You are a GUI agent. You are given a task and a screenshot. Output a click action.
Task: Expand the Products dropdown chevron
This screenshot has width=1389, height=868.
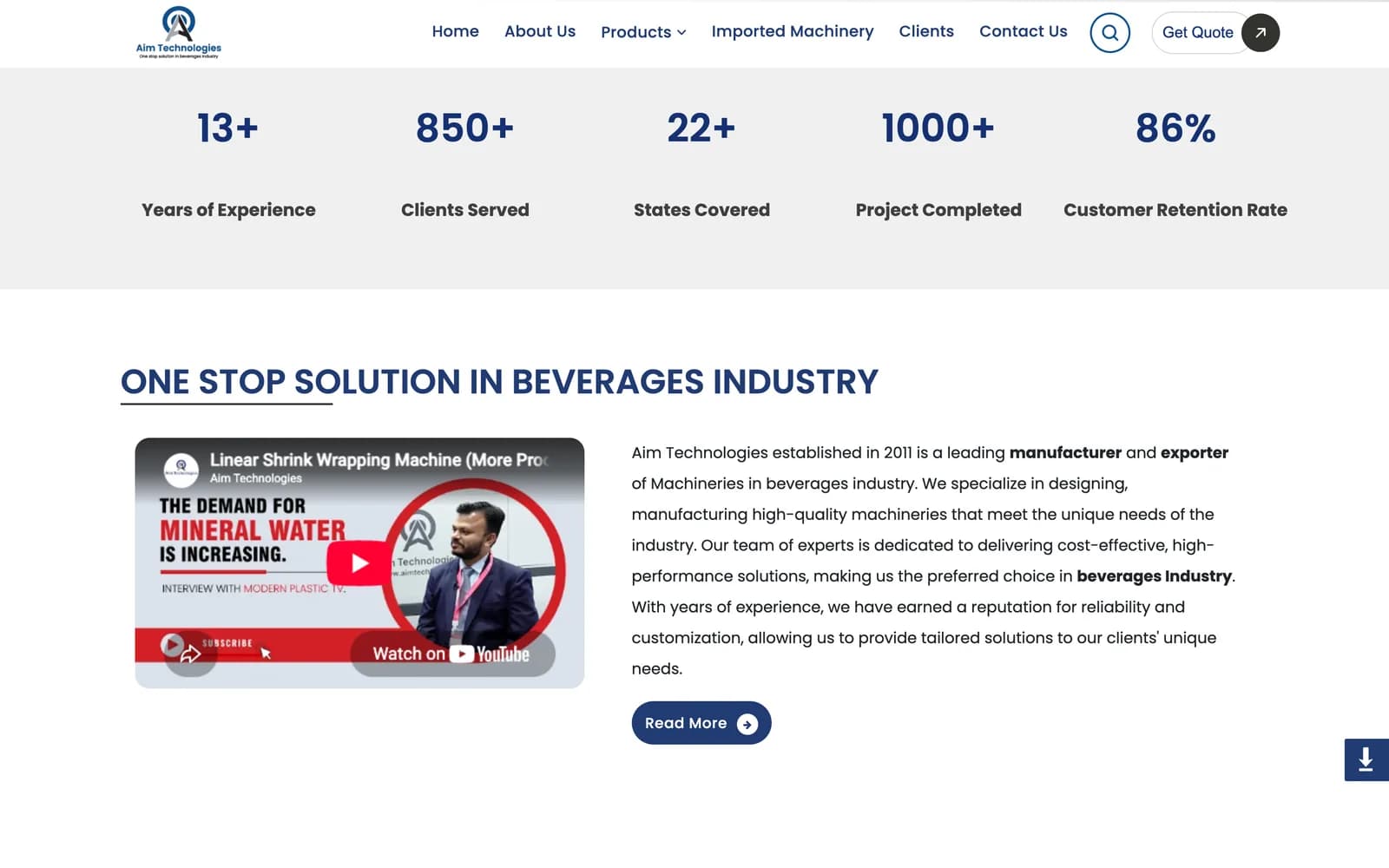682,32
